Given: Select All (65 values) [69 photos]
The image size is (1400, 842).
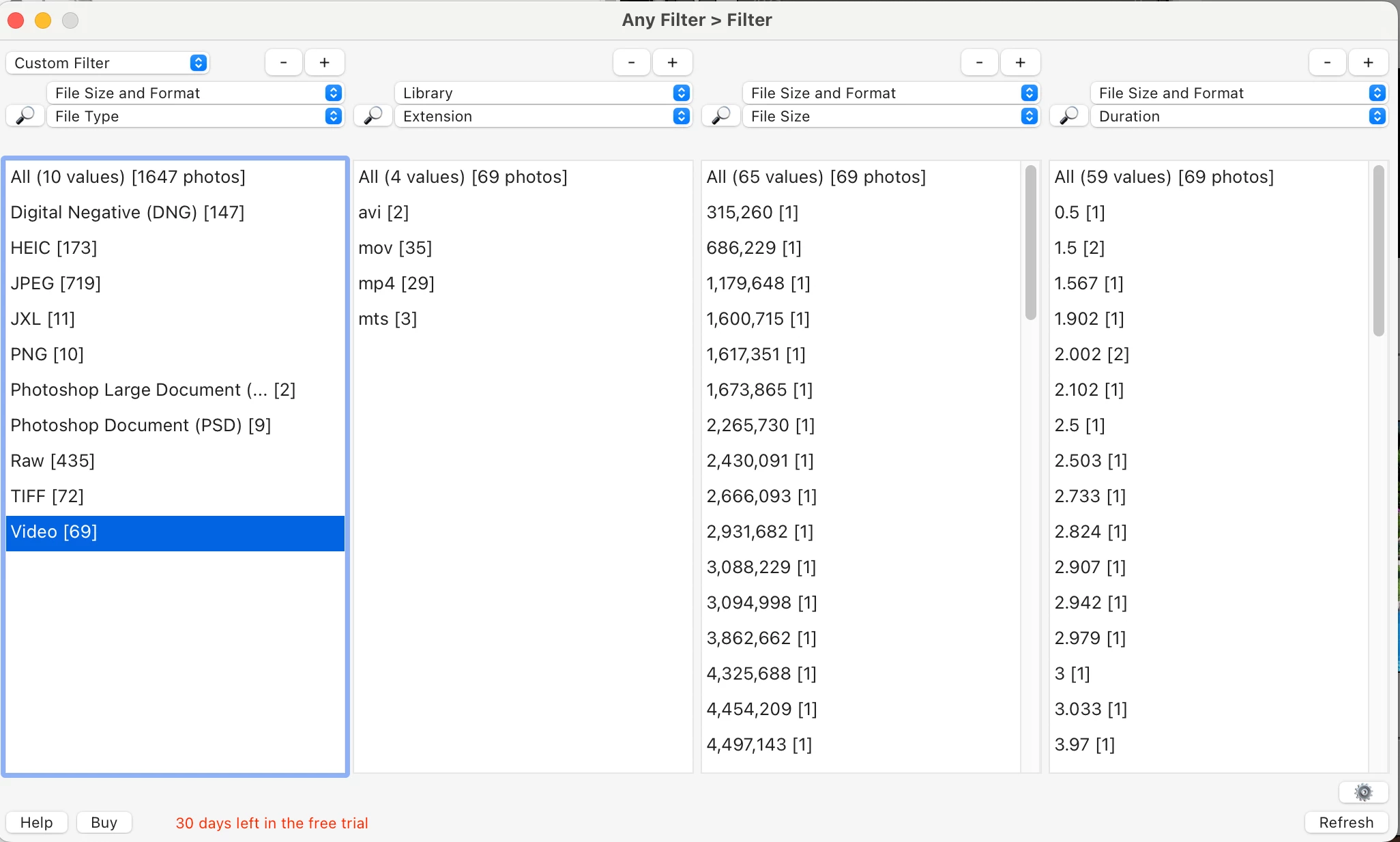Looking at the screenshot, I should [x=861, y=177].
